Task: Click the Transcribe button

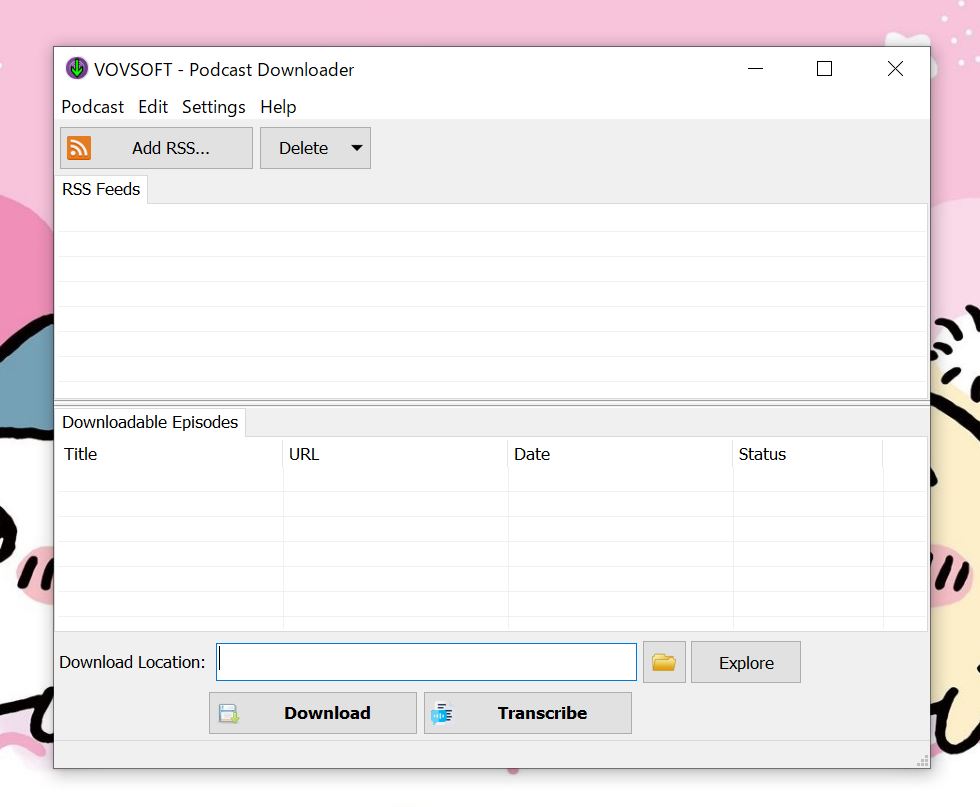Action: tap(528, 713)
